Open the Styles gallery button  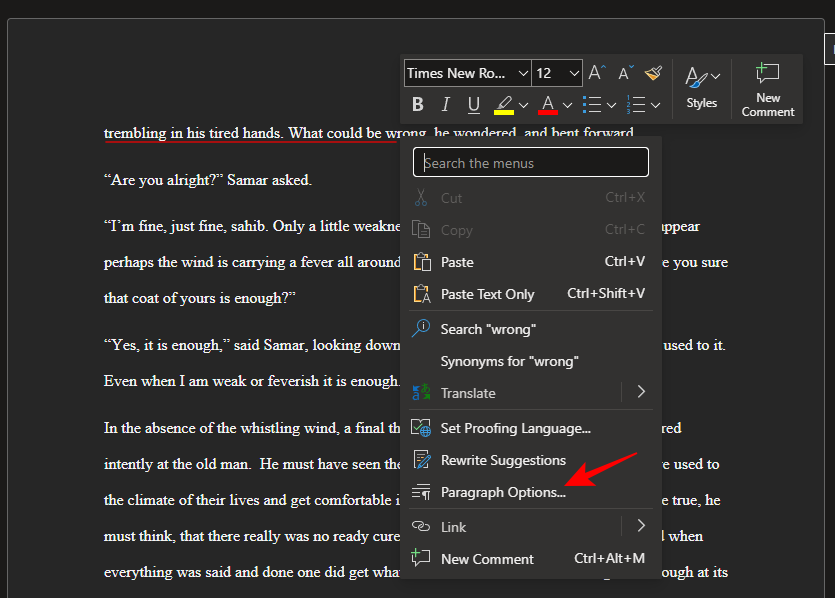click(701, 88)
